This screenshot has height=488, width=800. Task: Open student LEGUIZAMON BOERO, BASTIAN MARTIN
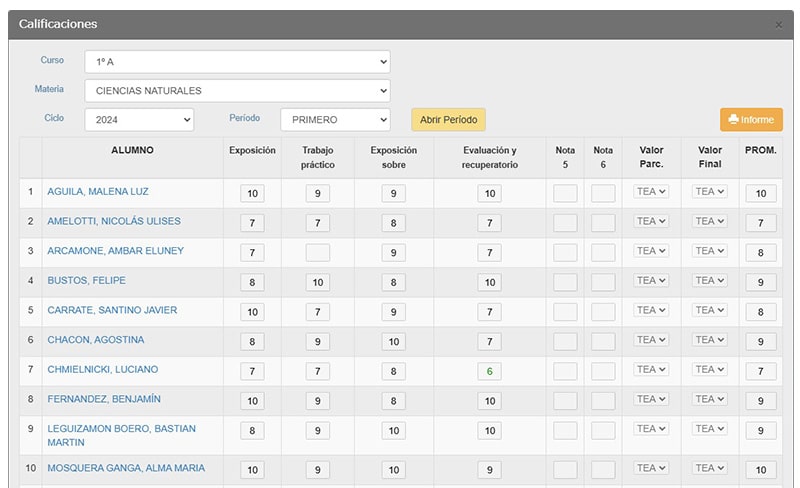tap(121, 435)
